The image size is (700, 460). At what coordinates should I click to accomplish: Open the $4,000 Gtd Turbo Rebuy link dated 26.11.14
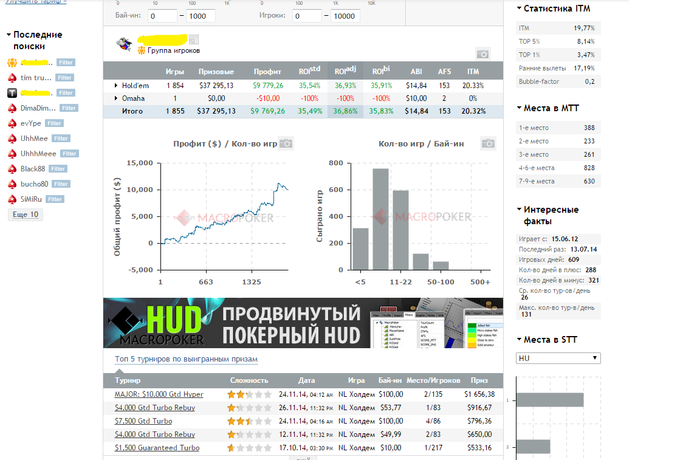[155, 408]
